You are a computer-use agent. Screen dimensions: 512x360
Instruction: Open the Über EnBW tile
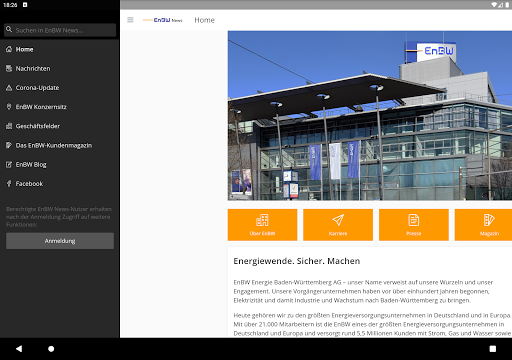pos(262,225)
